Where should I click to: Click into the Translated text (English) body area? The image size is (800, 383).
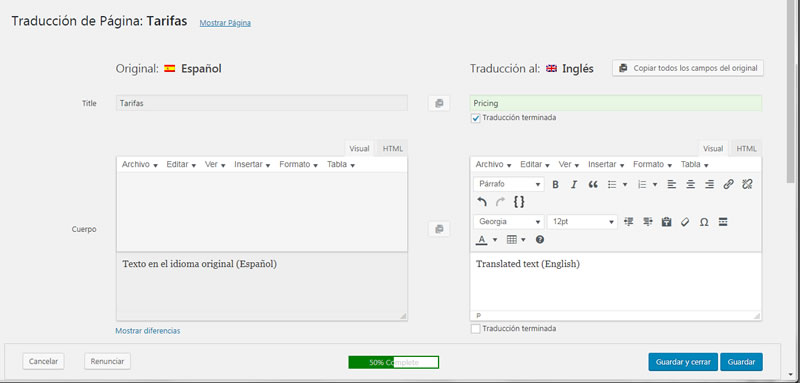click(x=616, y=282)
